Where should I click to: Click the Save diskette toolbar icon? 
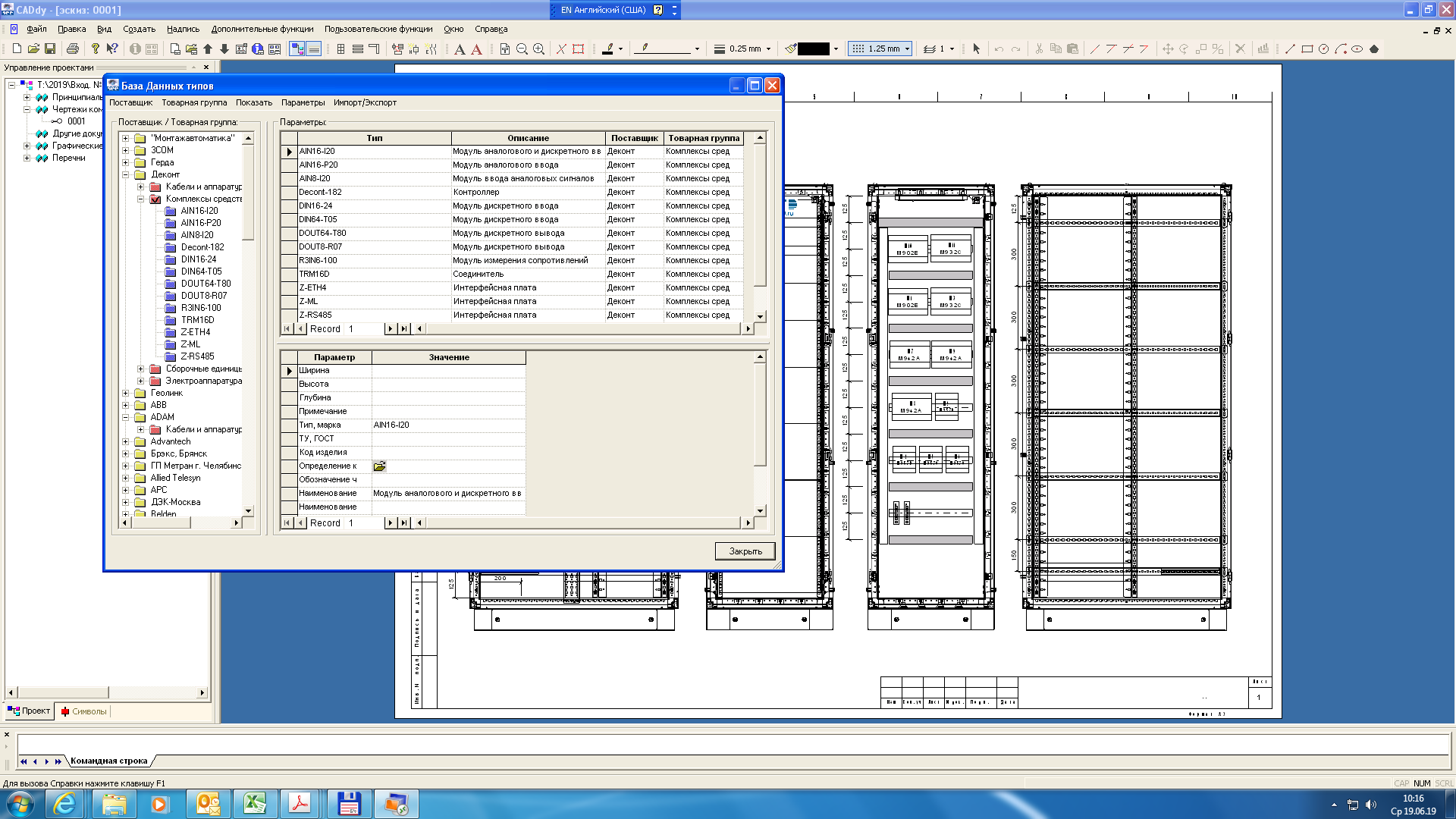50,49
